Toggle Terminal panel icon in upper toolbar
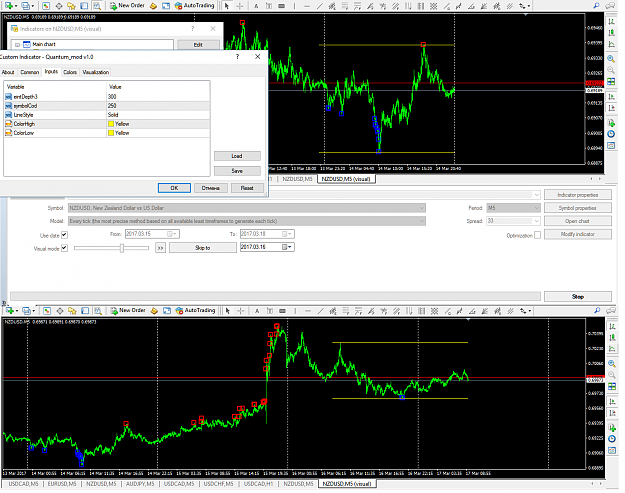Viewport: 625px width, 493px height. [84, 6]
